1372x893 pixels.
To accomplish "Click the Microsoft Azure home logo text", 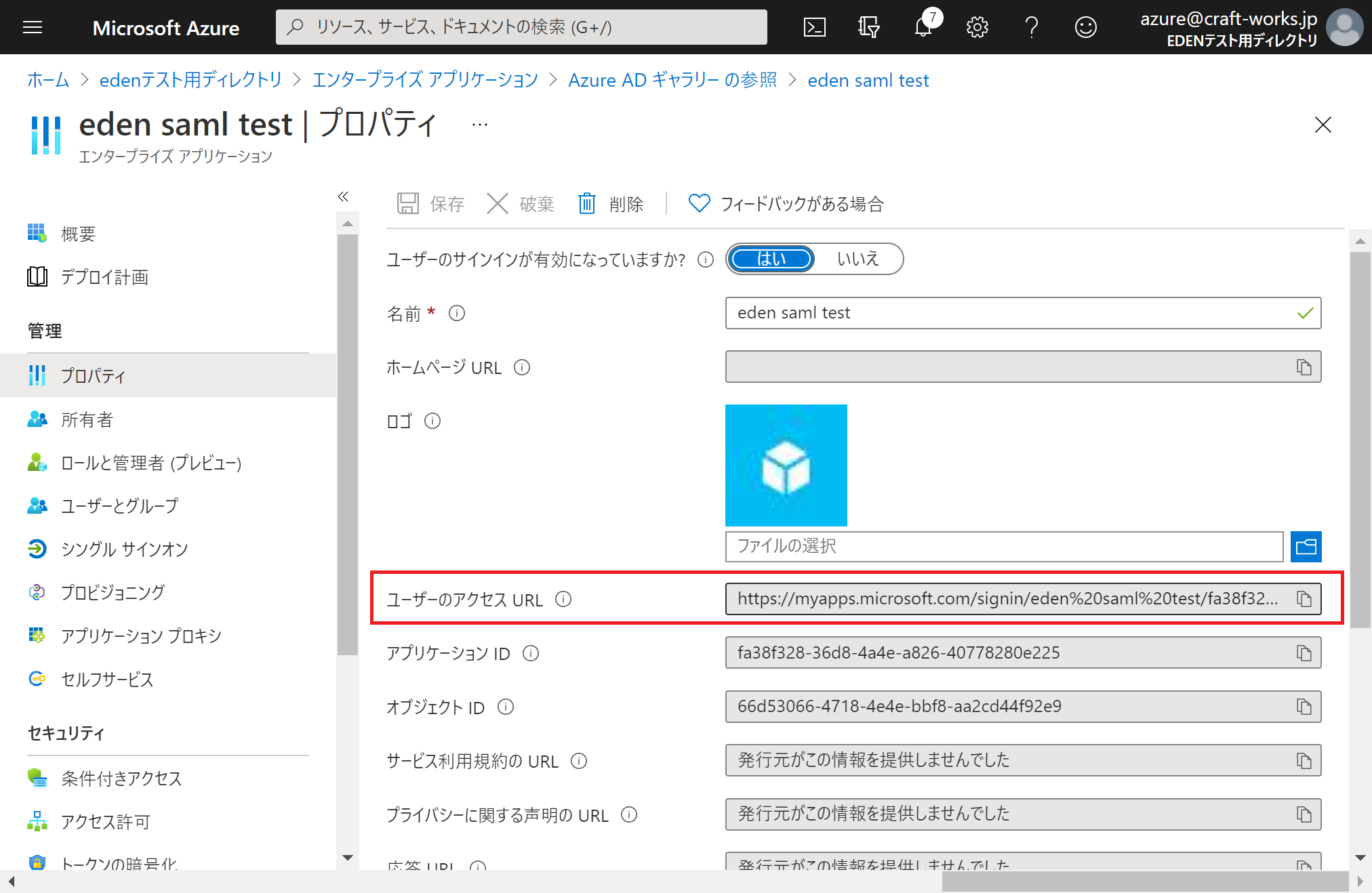I will tap(166, 28).
